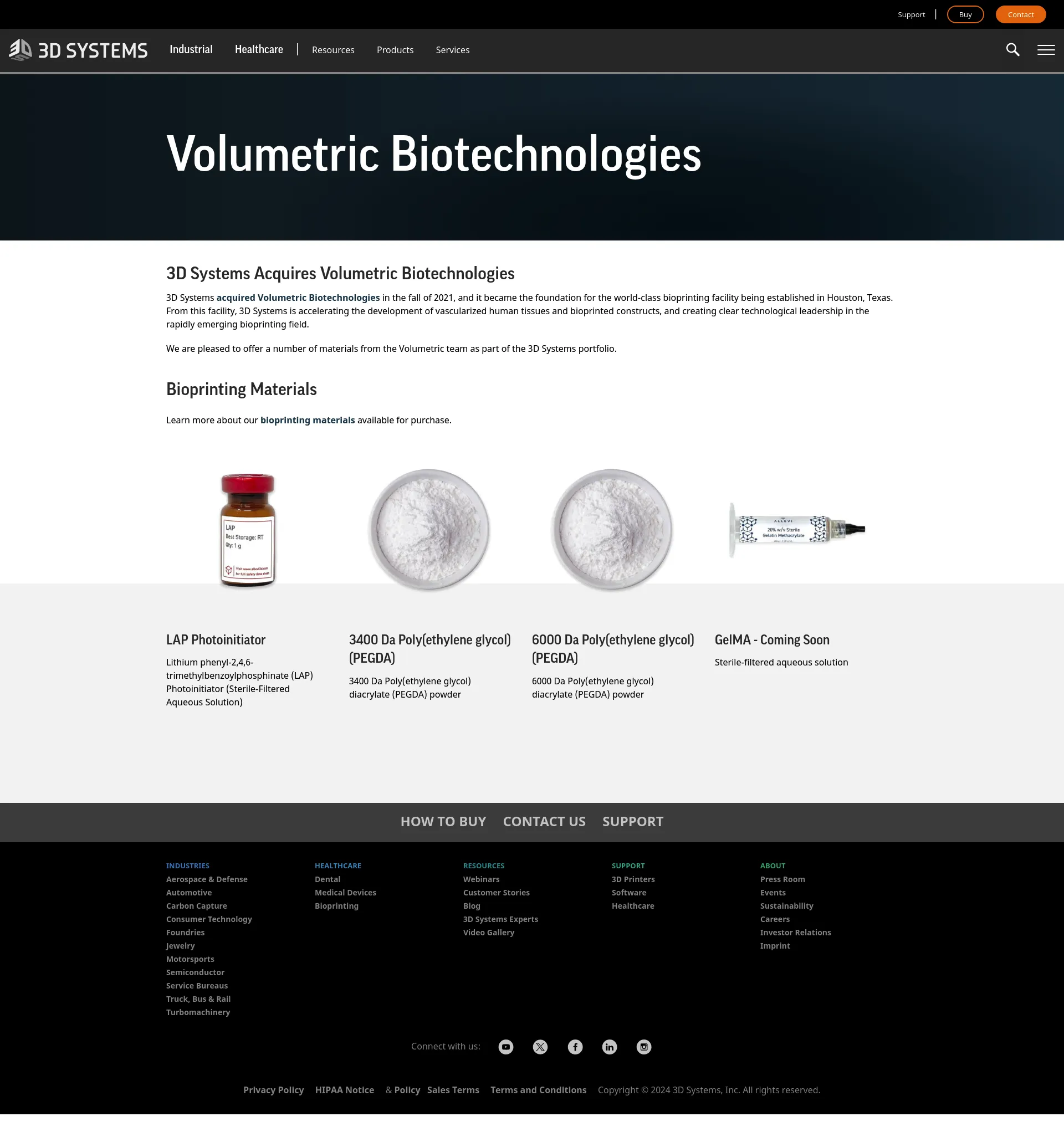Click the 6000 Da PEGDA powder image
This screenshot has height=1142, width=1064.
point(612,530)
